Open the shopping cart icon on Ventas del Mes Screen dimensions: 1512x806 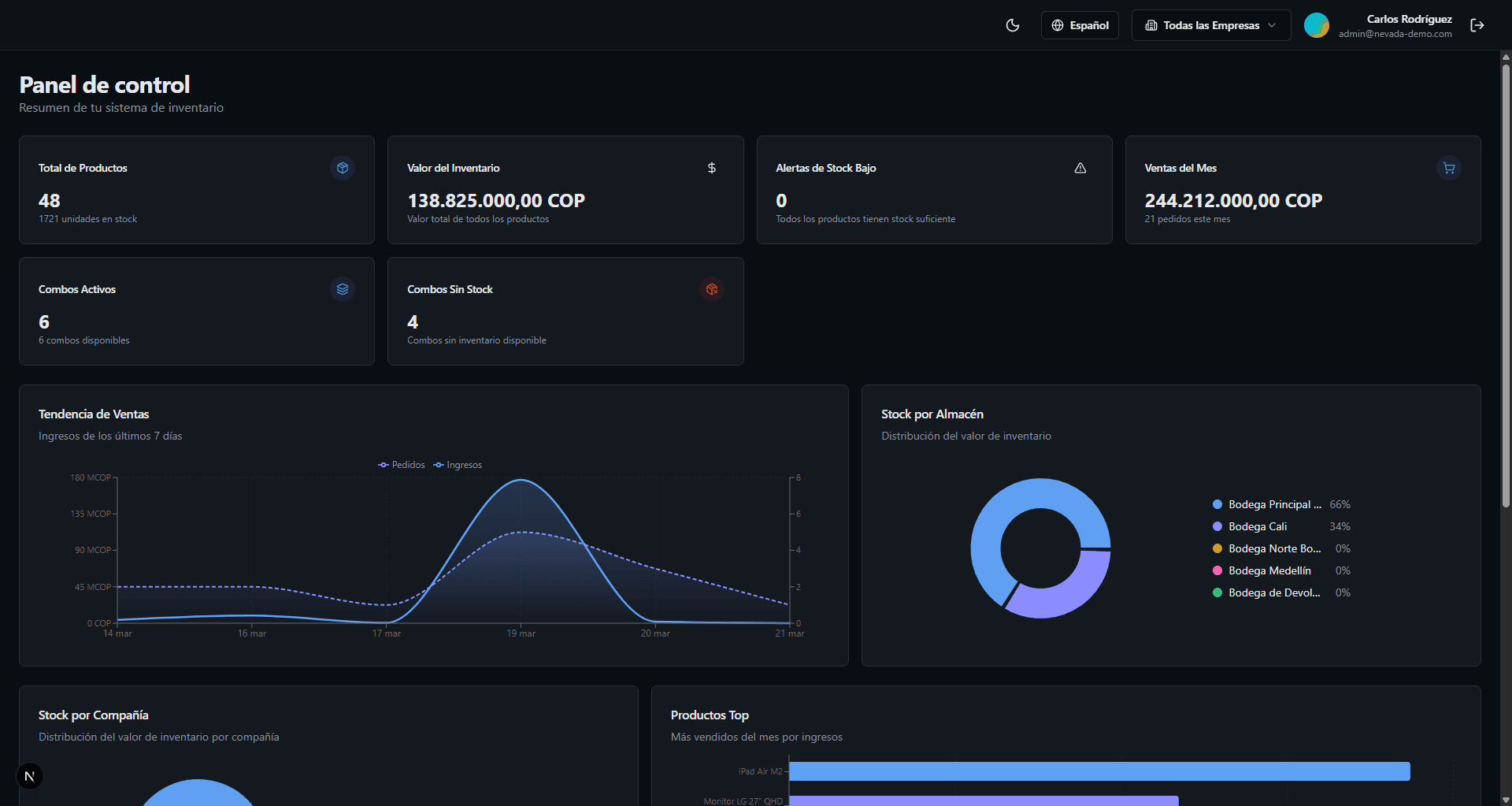coord(1448,168)
